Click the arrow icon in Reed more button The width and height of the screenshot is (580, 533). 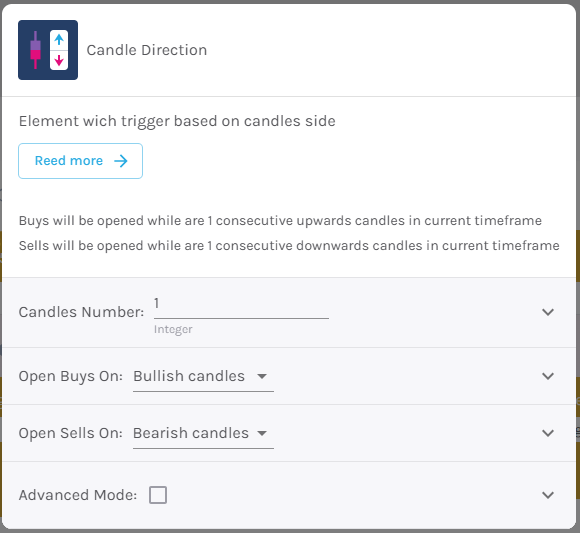point(121,161)
